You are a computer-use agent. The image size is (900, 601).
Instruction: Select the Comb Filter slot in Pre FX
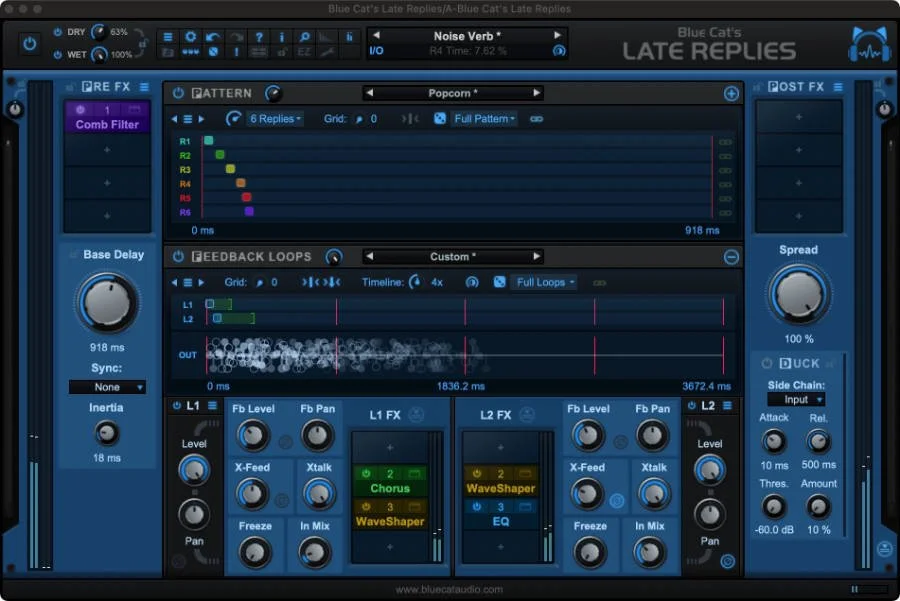tap(107, 117)
